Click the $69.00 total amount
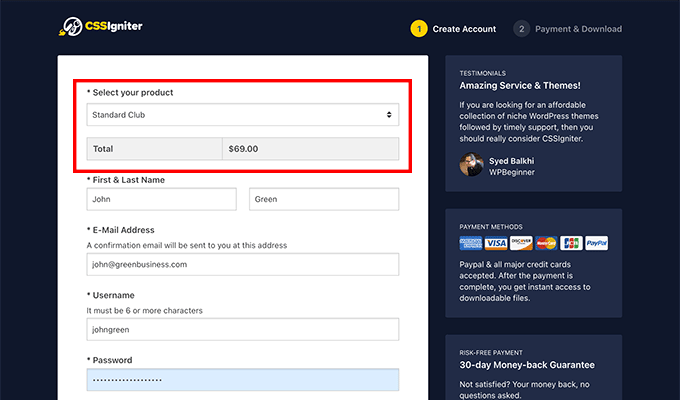This screenshot has width=680, height=400. tap(243, 148)
